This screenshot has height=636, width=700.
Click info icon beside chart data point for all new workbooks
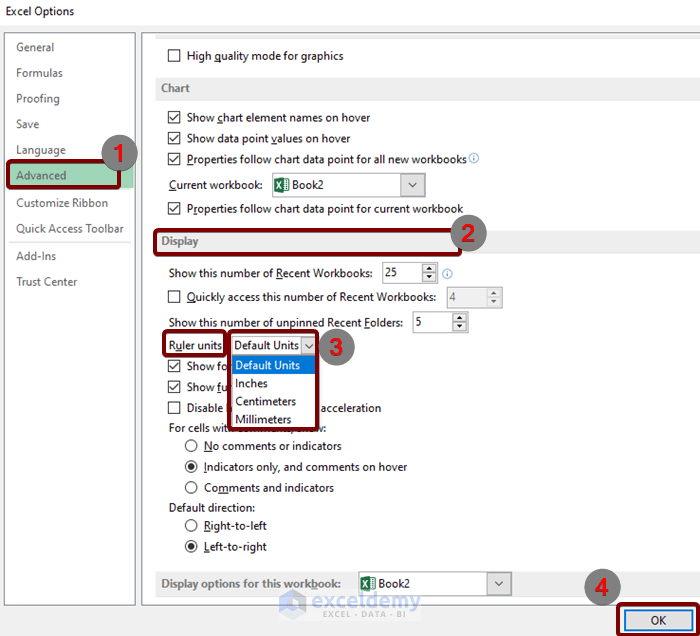click(474, 158)
